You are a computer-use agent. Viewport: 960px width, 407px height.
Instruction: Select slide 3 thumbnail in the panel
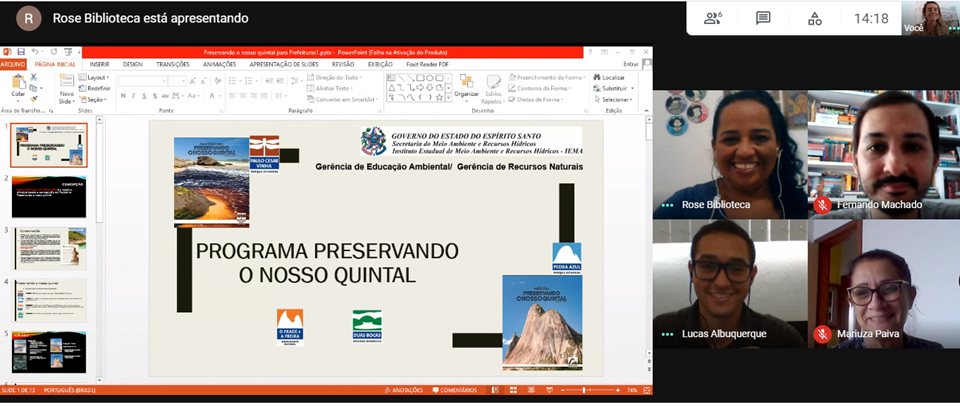pyautogui.click(x=49, y=248)
